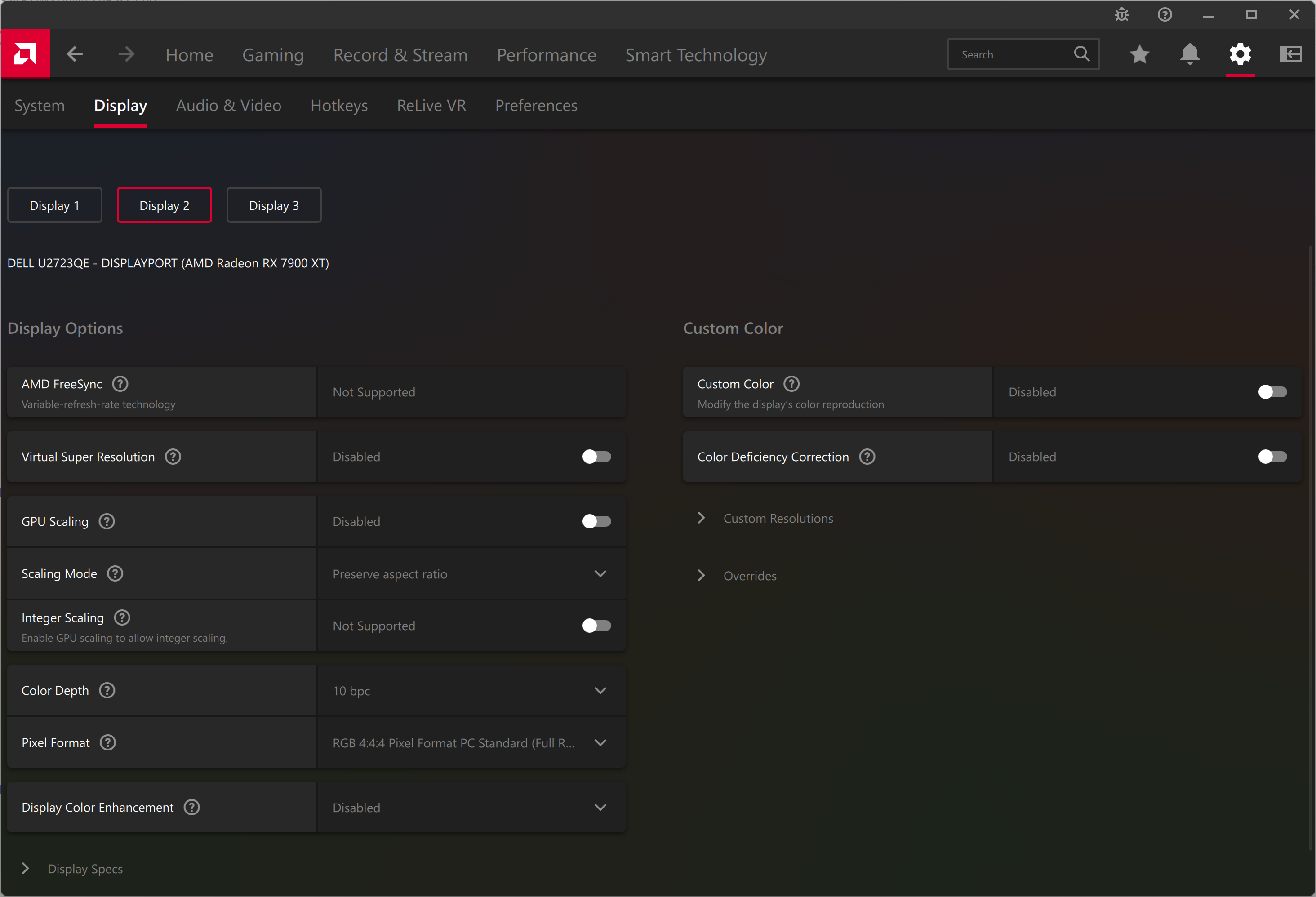Viewport: 1316px width, 897px height.
Task: Show help for AMD FreeSync
Action: (120, 384)
